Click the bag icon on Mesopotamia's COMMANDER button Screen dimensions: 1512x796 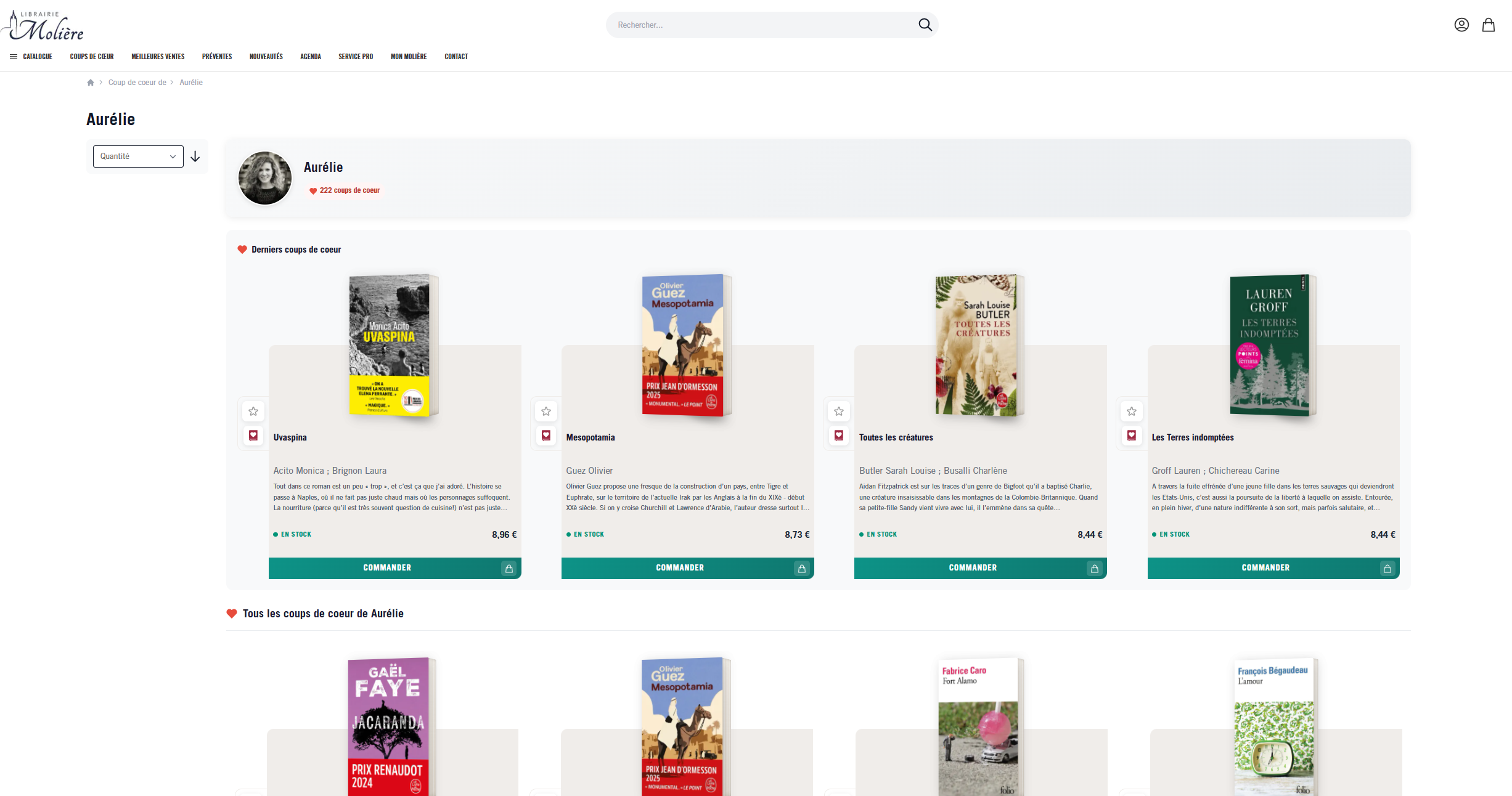click(801, 568)
